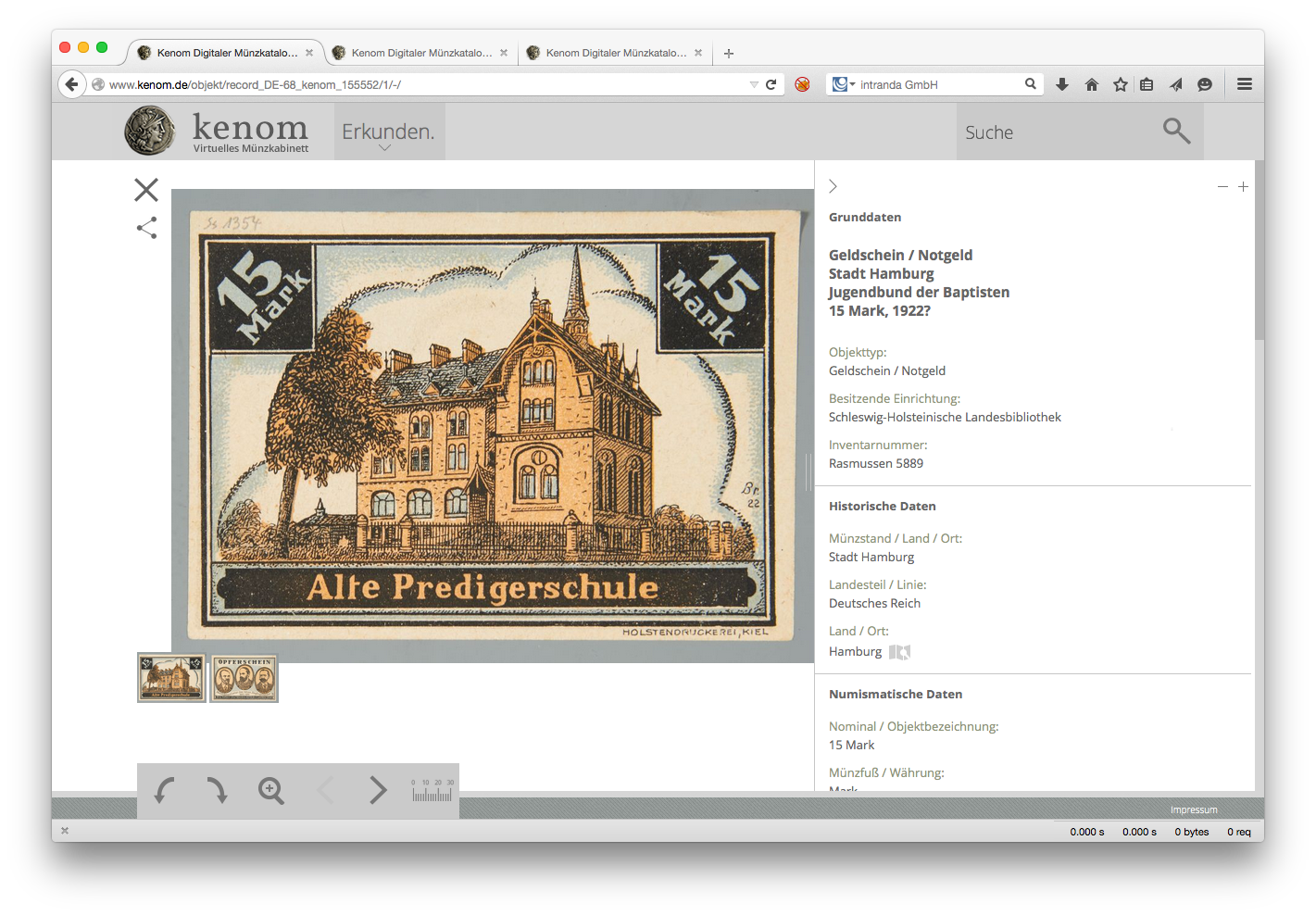Close the second Kenom tab

pyautogui.click(x=504, y=53)
